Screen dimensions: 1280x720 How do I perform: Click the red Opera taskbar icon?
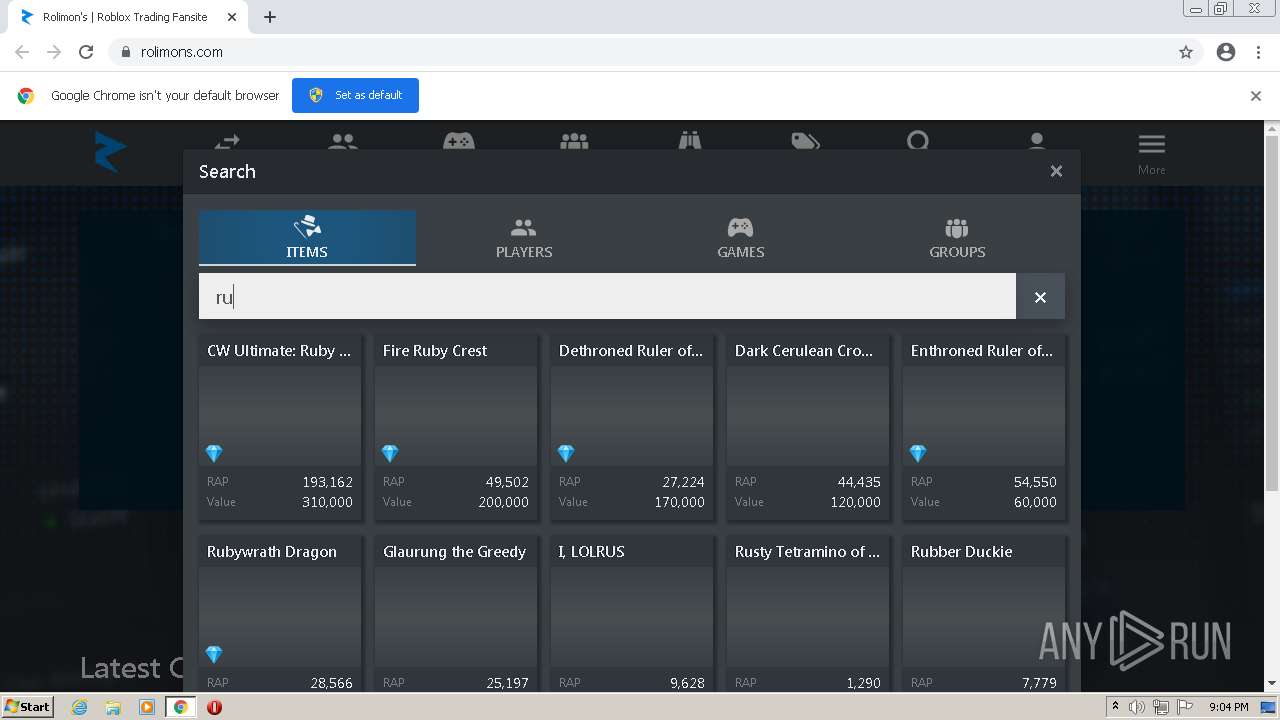click(x=214, y=707)
